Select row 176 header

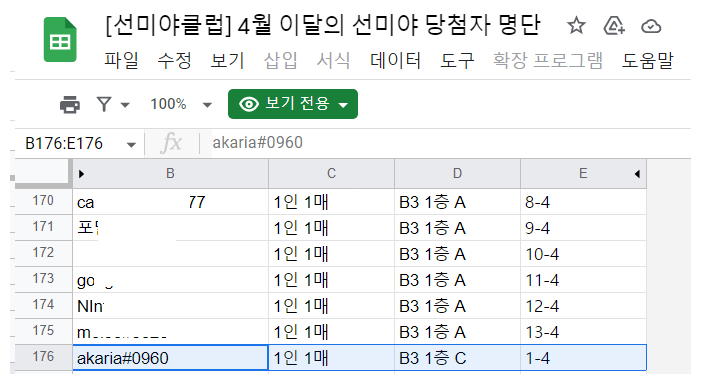coord(44,358)
